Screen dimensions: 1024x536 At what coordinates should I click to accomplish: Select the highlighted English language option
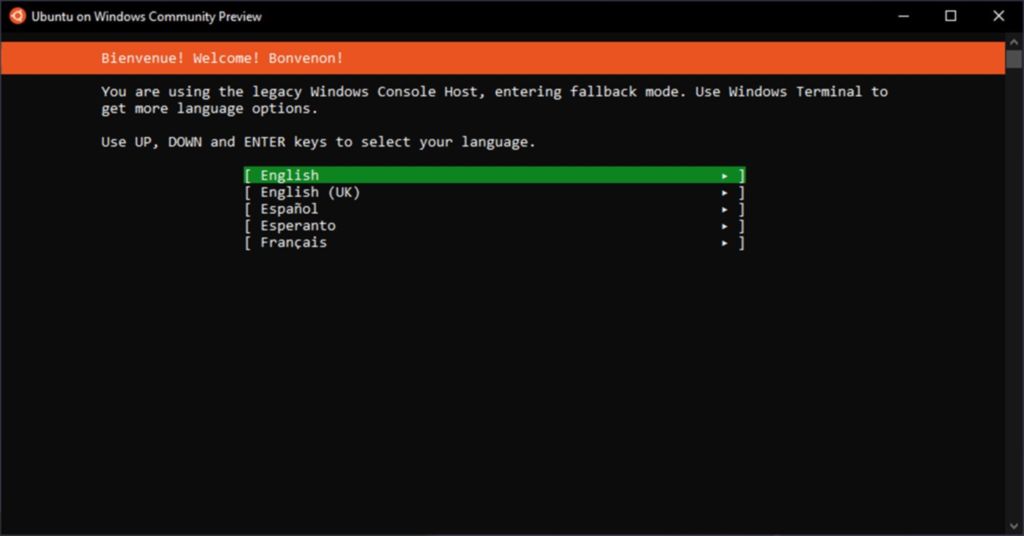point(290,175)
